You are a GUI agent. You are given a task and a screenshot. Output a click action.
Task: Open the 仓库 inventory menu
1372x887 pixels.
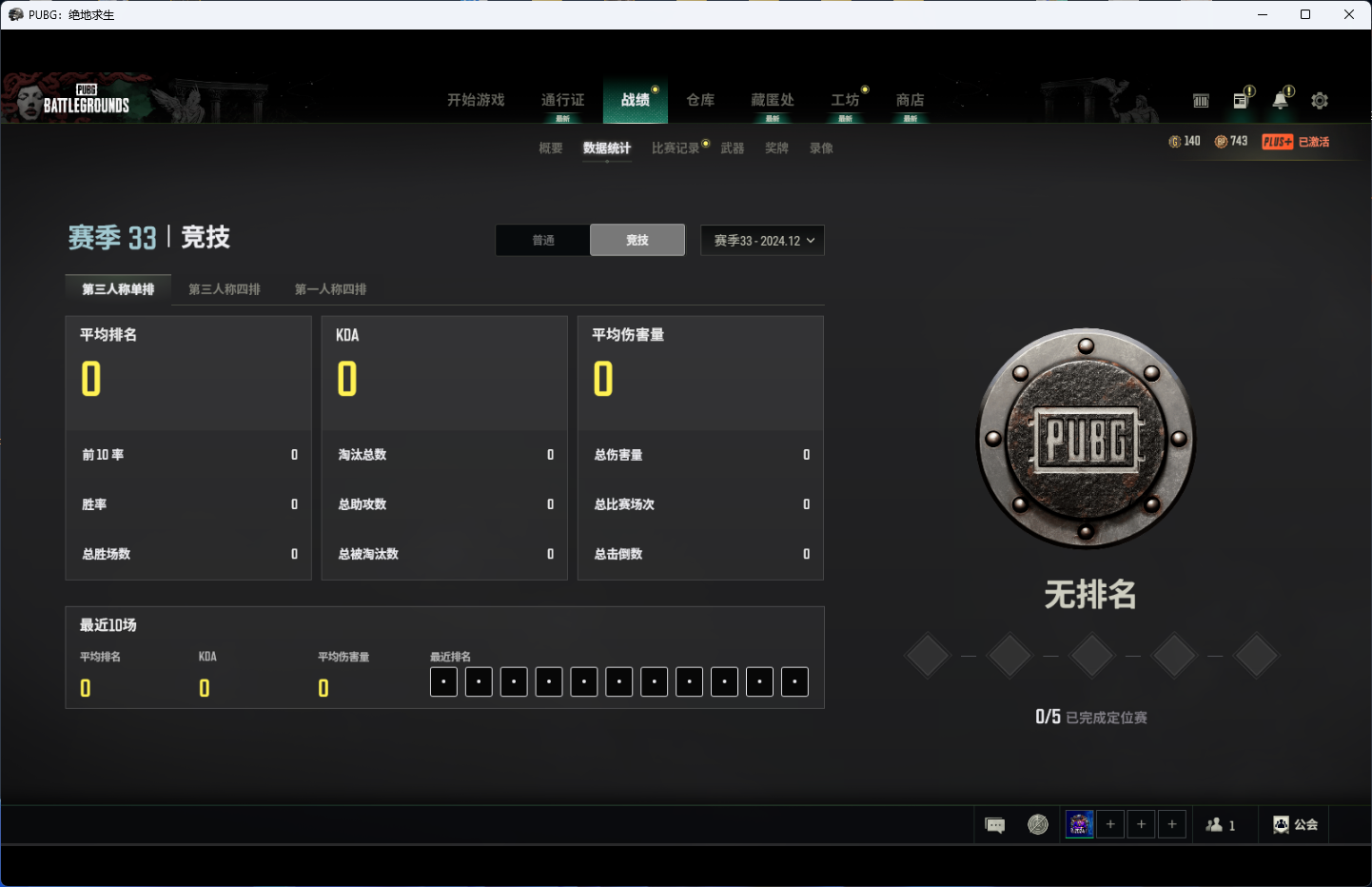pyautogui.click(x=700, y=100)
